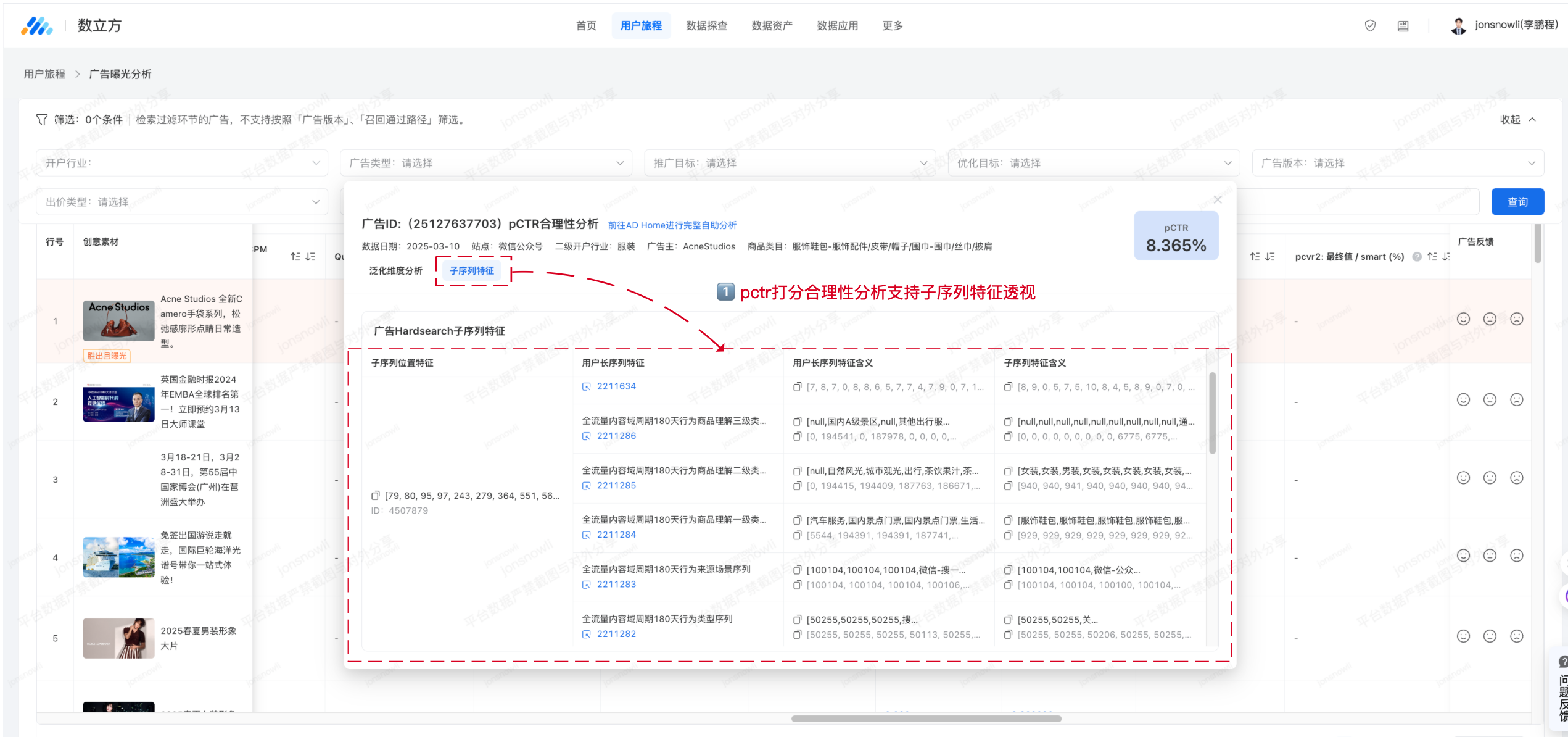The height and width of the screenshot is (737, 1568).
Task: Open the AD Home self-service analysis link
Action: (672, 225)
